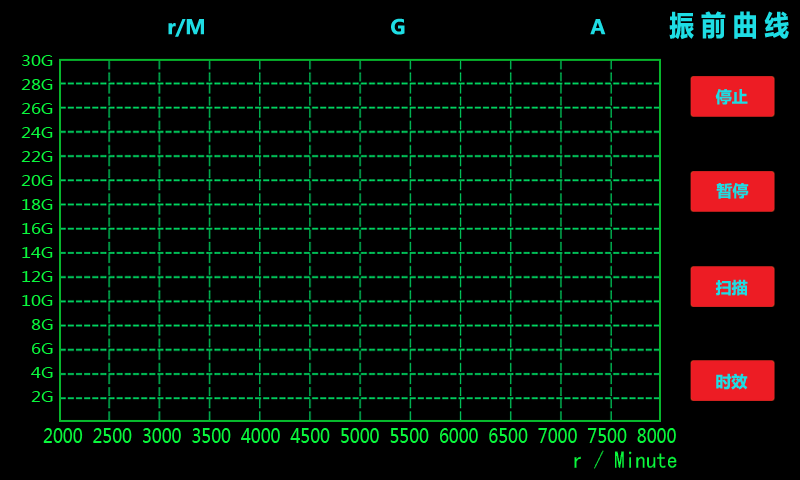This screenshot has height=480, width=800.
Task: Click the A readout label at top
Action: click(x=598, y=28)
